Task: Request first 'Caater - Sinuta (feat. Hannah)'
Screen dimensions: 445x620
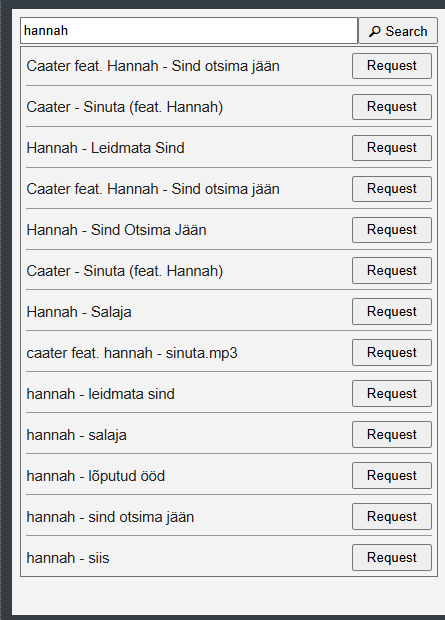Action: click(392, 107)
